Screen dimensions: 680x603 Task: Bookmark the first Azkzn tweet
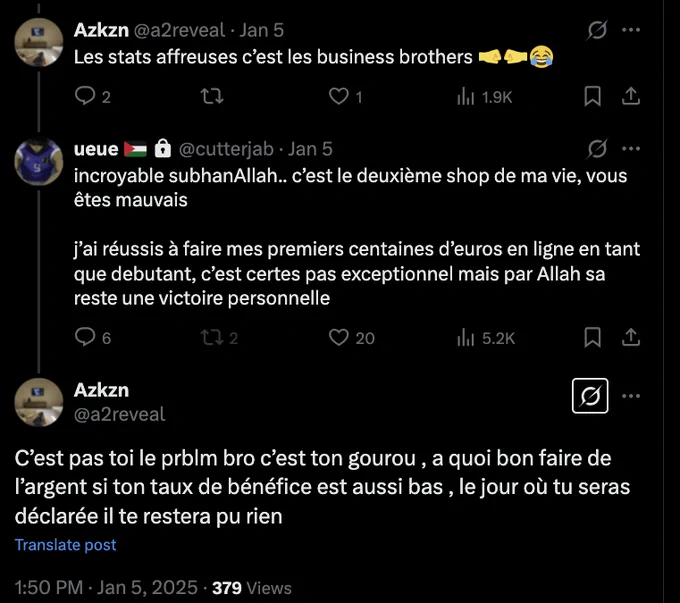pos(592,96)
